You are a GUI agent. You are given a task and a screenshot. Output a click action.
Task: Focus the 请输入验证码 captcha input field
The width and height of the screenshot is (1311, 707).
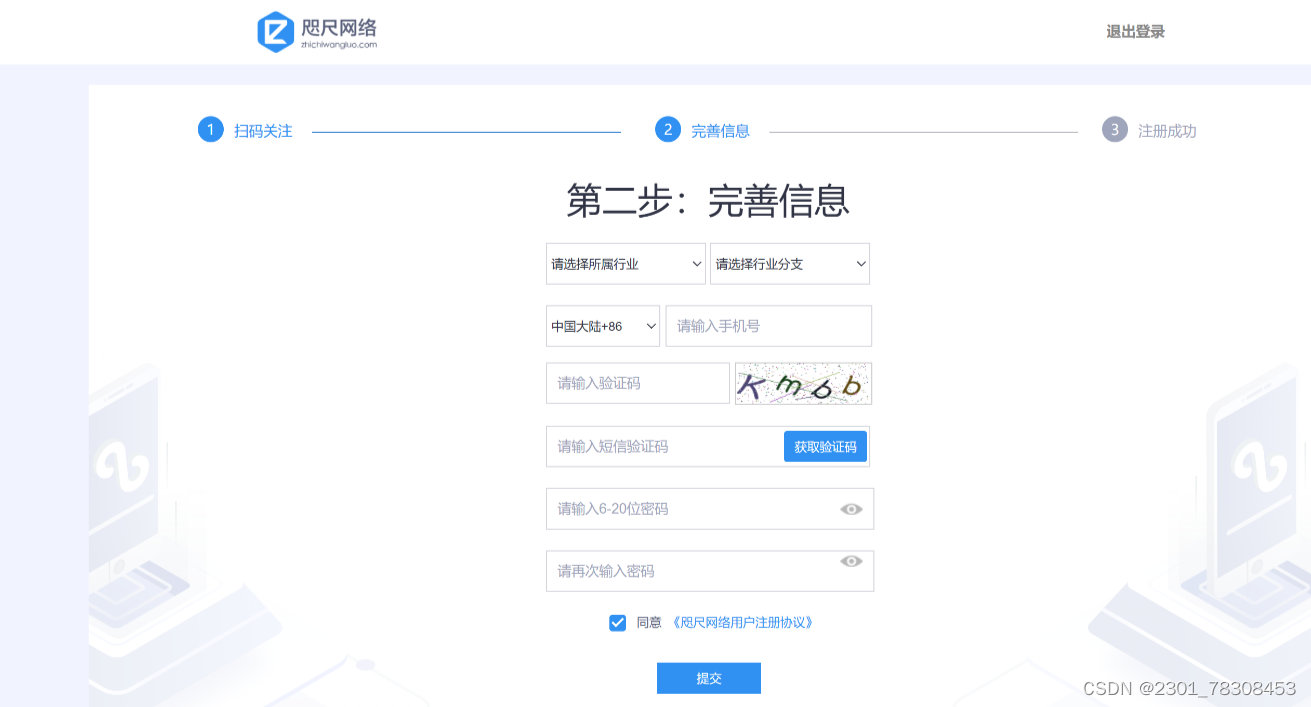[638, 383]
